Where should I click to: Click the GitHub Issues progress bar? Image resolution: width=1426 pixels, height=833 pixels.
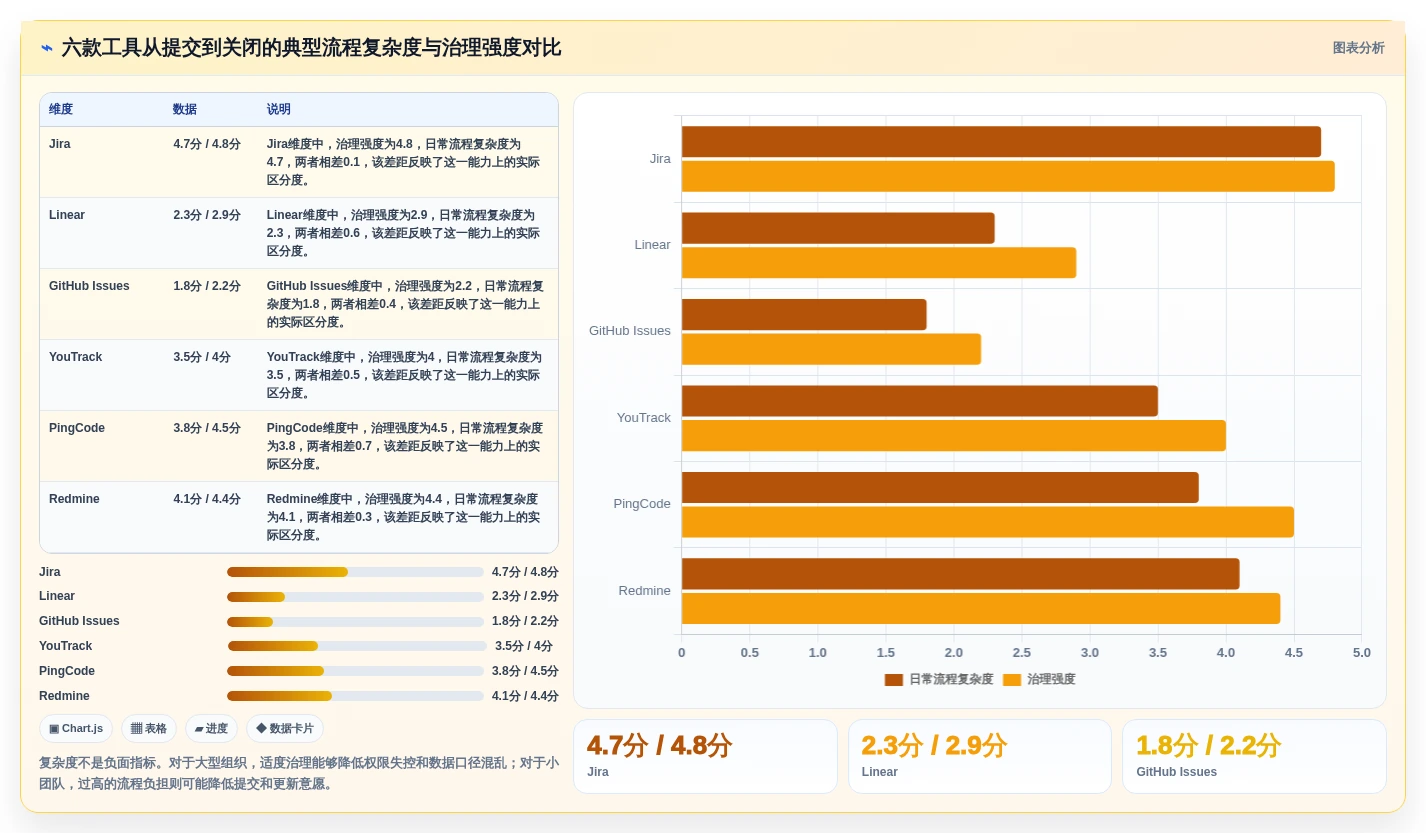[355, 622]
